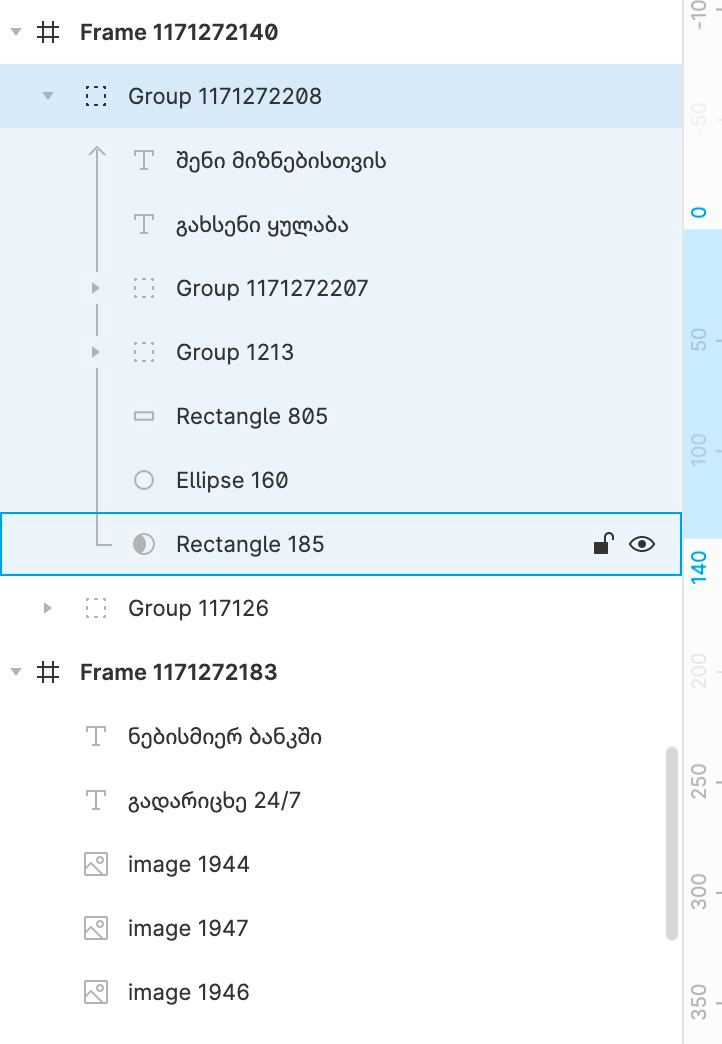Select the Group 1171272208 layer name
The height and width of the screenshot is (1044, 722).
click(x=224, y=96)
